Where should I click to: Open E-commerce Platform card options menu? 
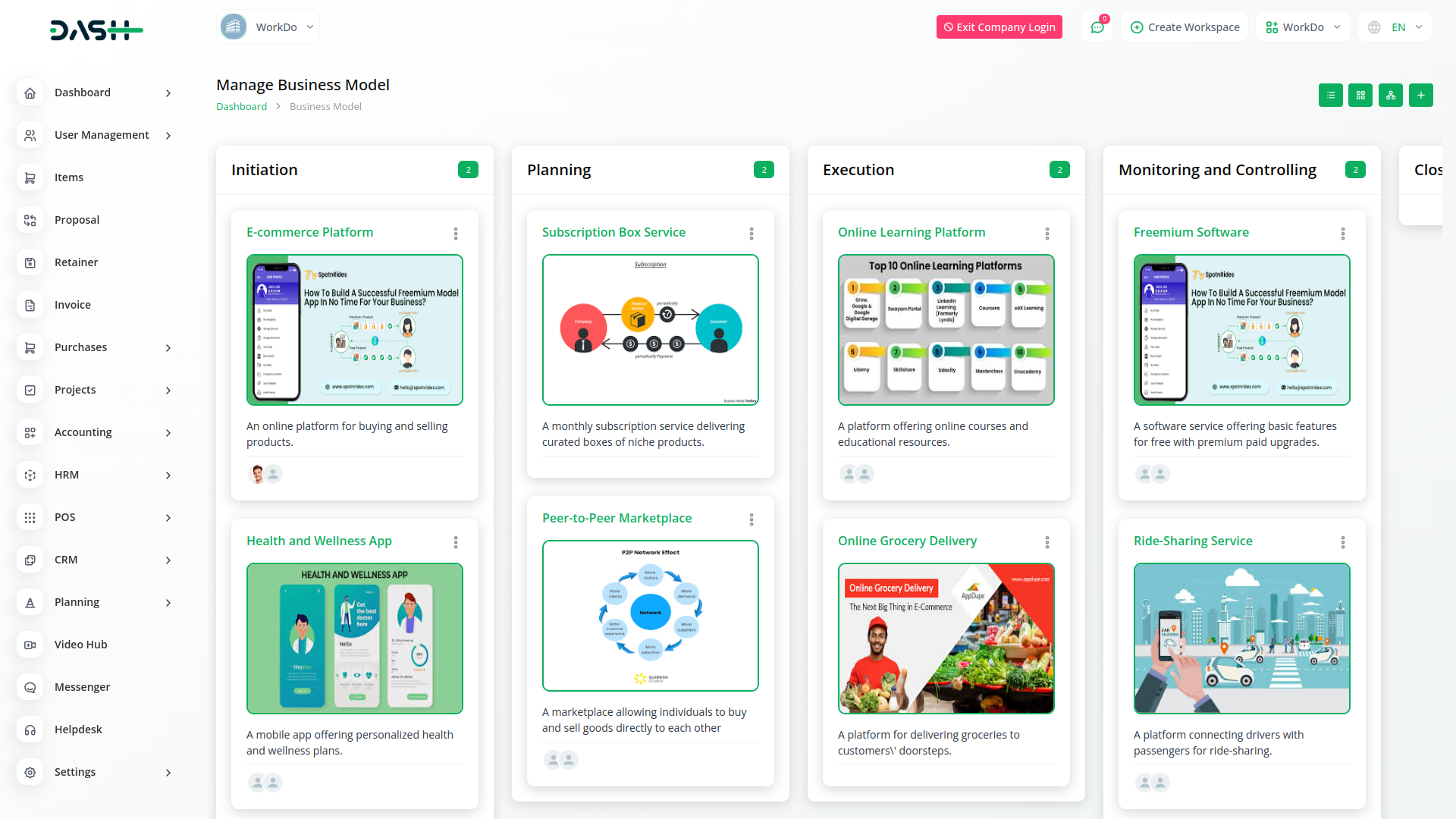[456, 234]
